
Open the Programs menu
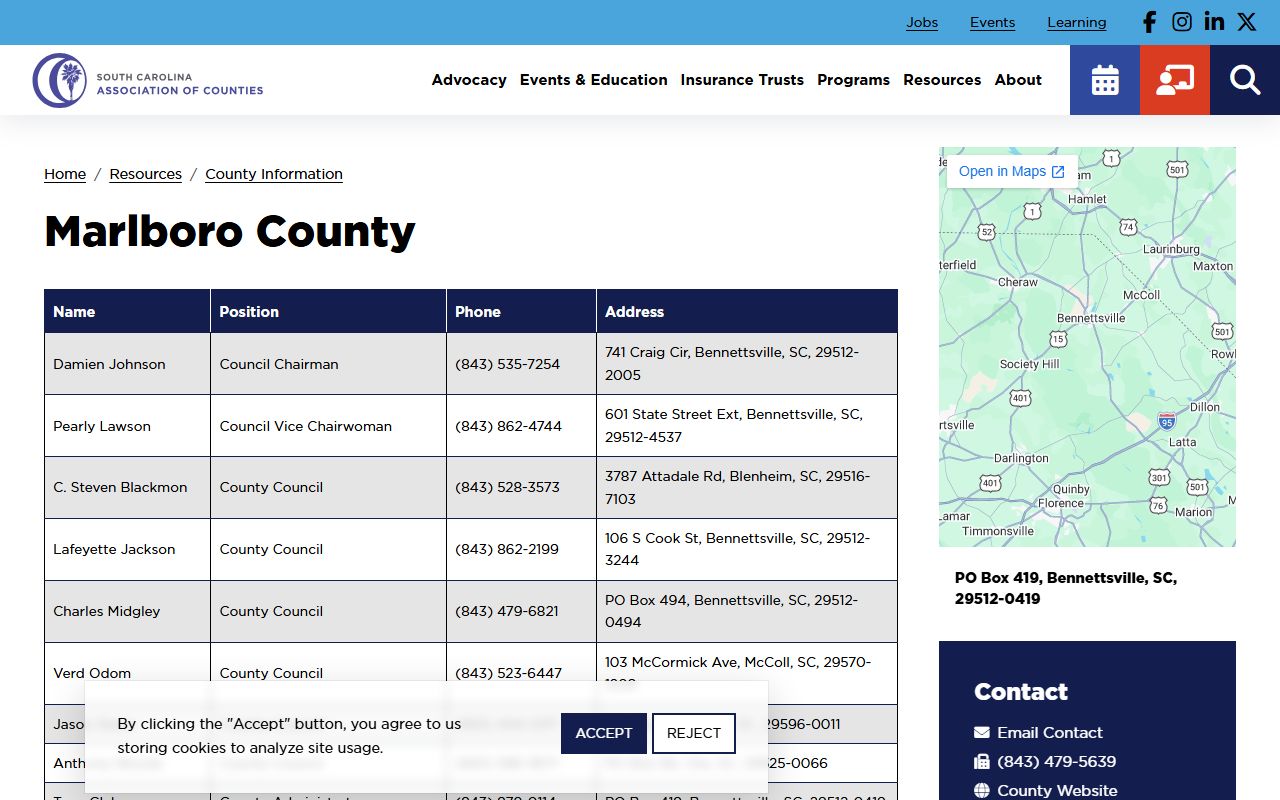(x=853, y=80)
